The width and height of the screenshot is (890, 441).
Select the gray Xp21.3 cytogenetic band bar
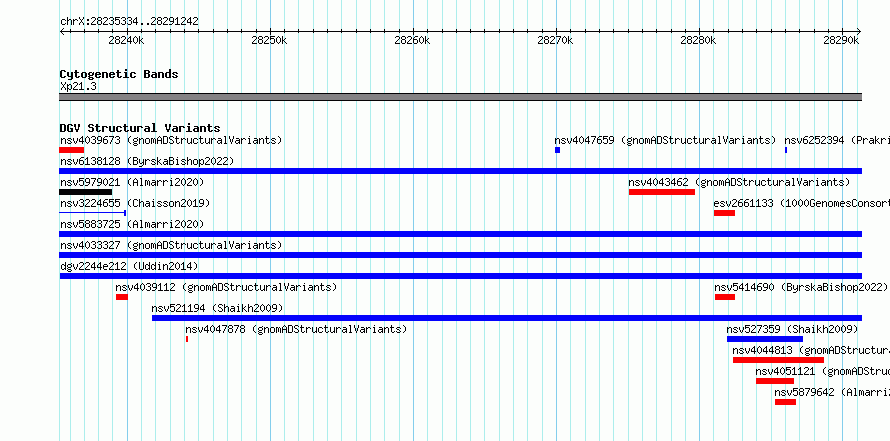pyautogui.click(x=461, y=97)
